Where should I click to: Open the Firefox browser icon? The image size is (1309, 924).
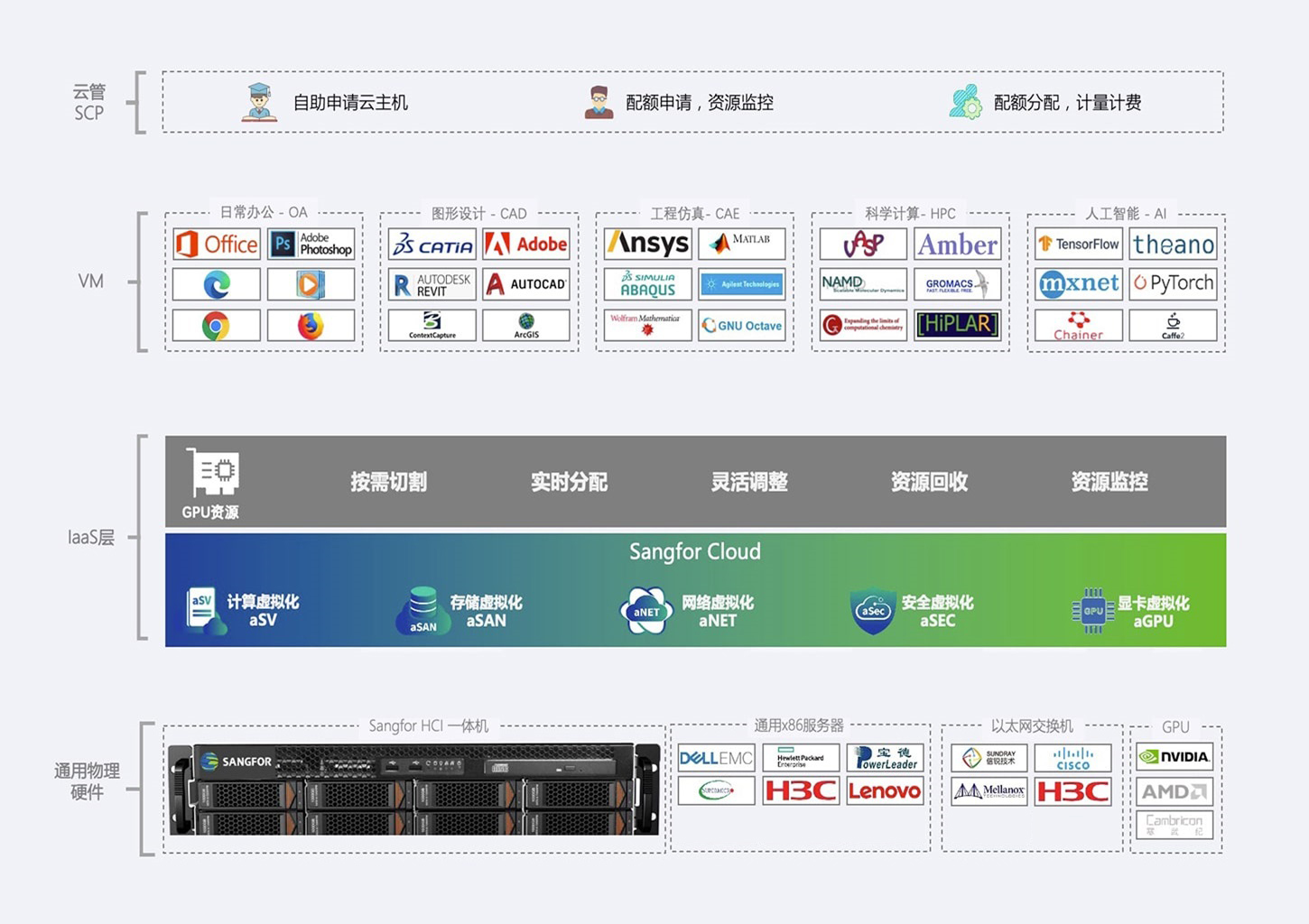coord(311,325)
